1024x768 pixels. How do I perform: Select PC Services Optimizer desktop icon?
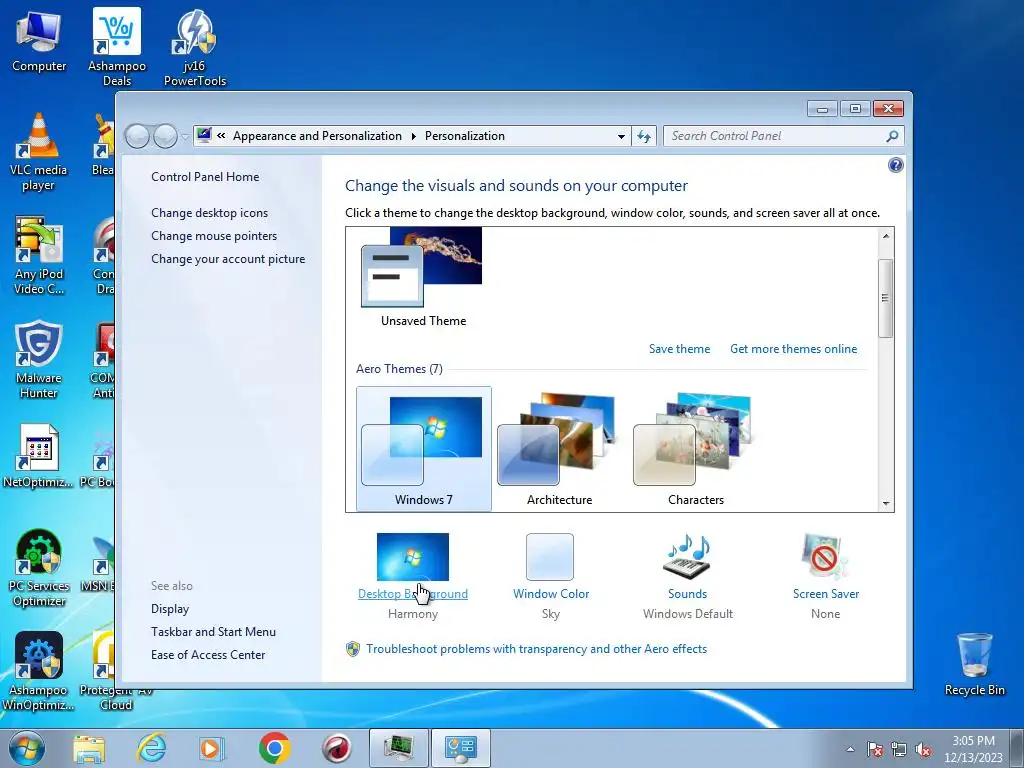coord(39,568)
